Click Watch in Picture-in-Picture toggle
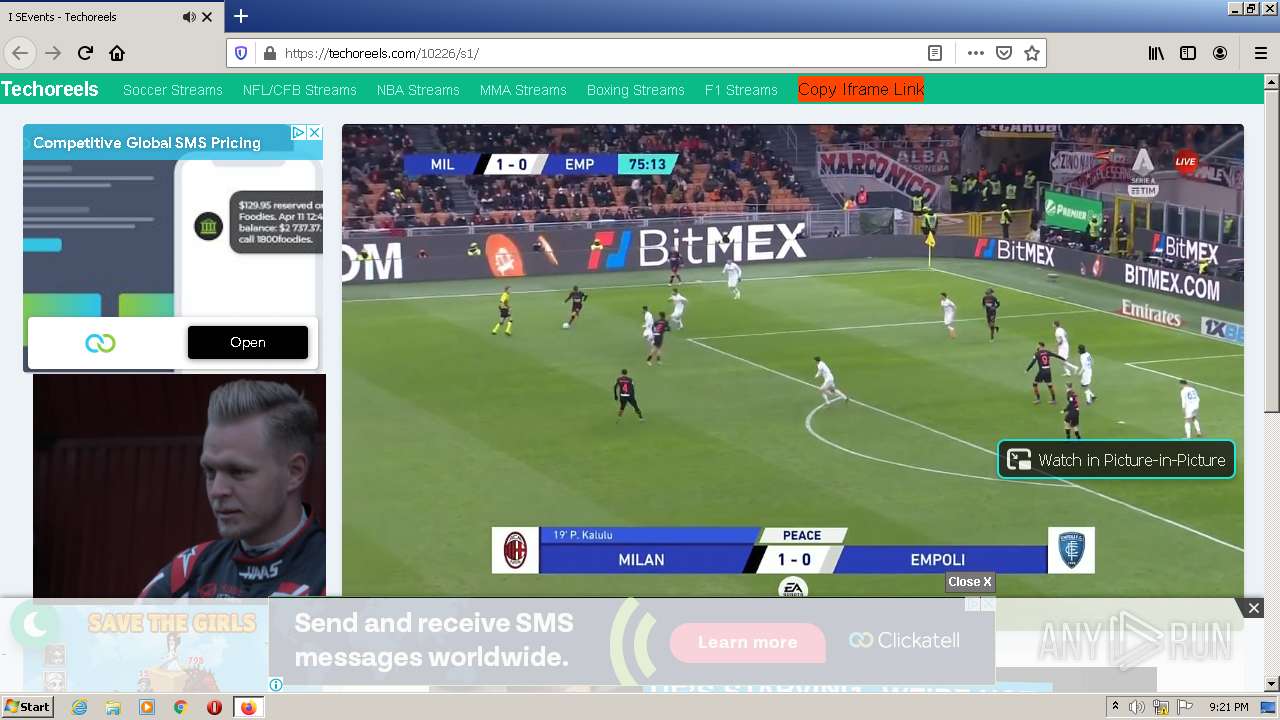The height and width of the screenshot is (720, 1280). [x=1116, y=460]
